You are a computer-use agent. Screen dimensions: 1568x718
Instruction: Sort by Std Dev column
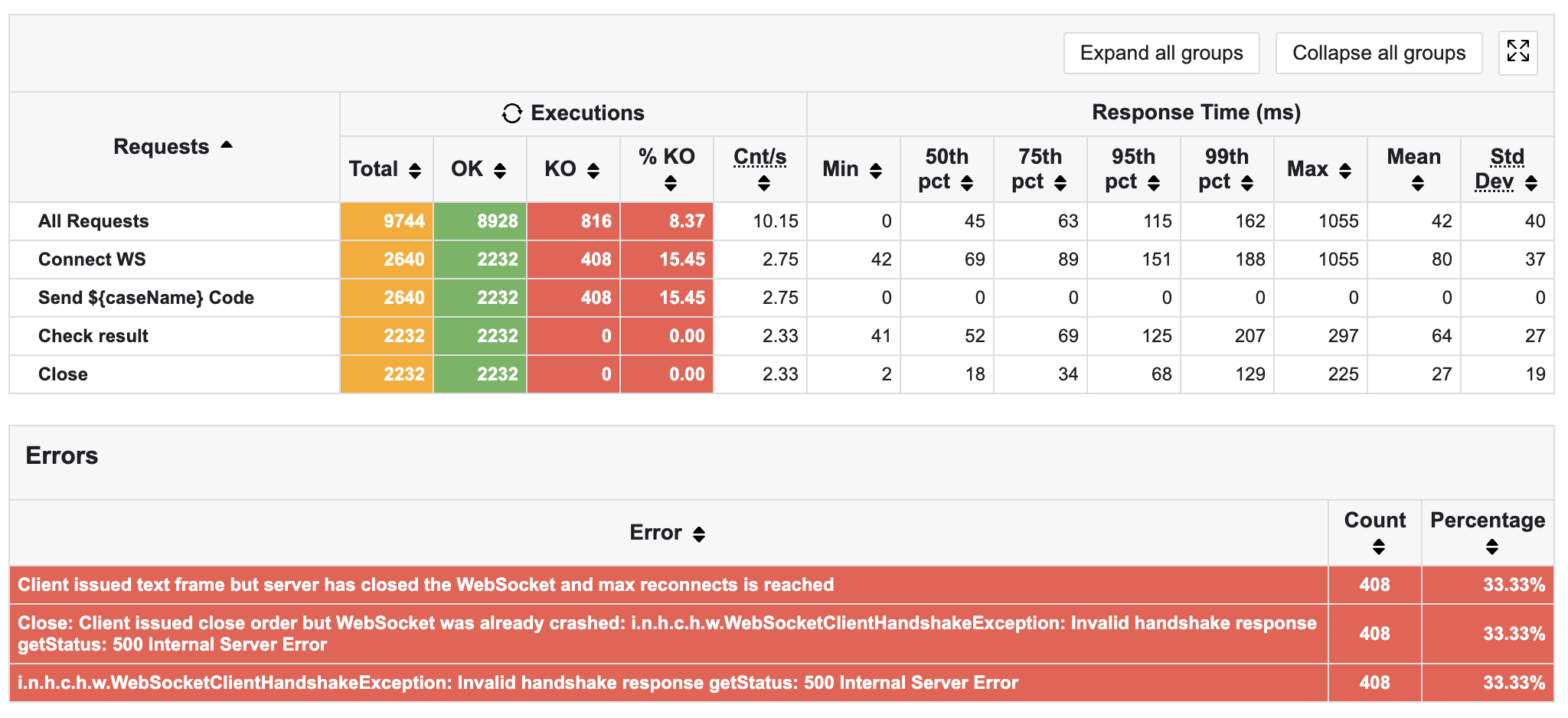point(1531,183)
